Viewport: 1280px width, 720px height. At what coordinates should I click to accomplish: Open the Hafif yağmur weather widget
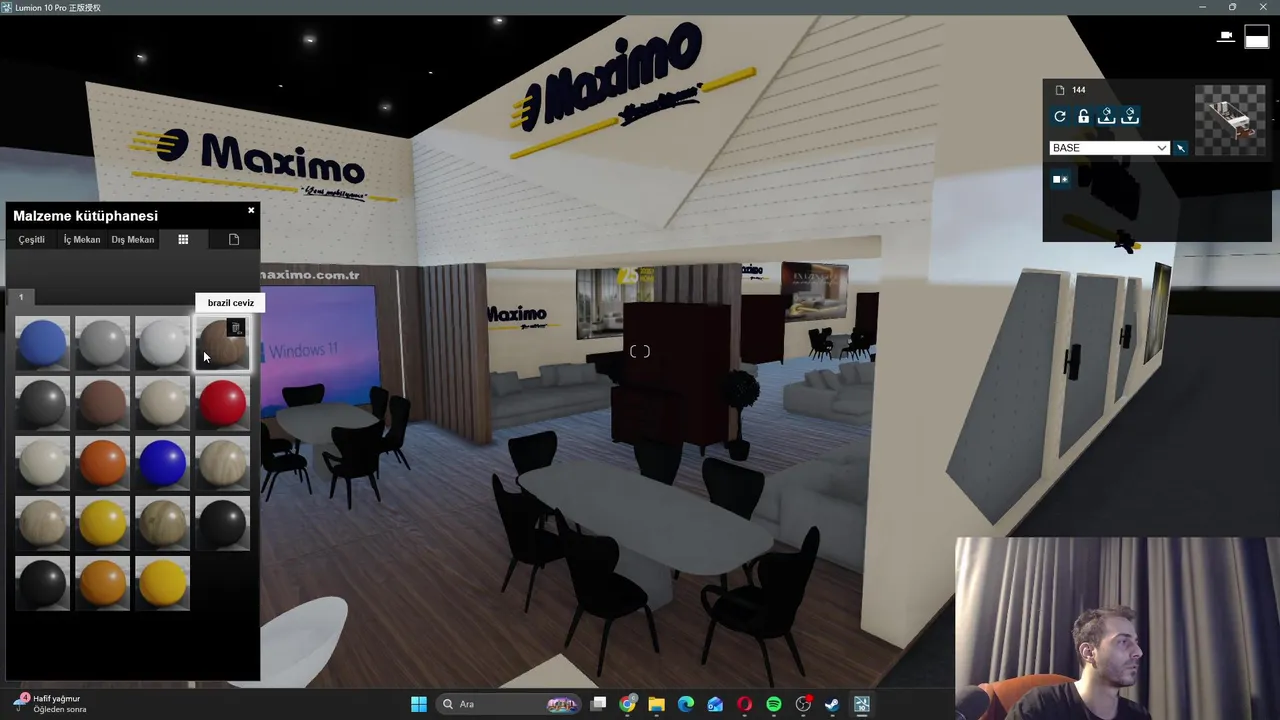coord(48,704)
